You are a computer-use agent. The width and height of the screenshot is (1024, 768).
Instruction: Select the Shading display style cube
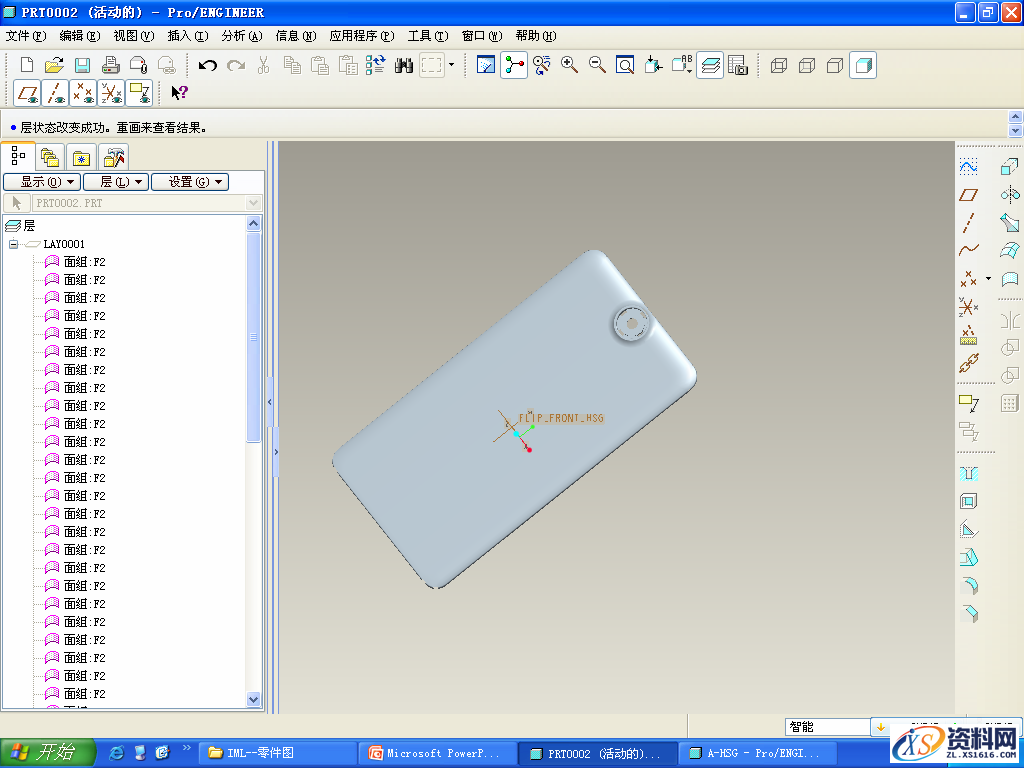pyautogui.click(x=863, y=65)
